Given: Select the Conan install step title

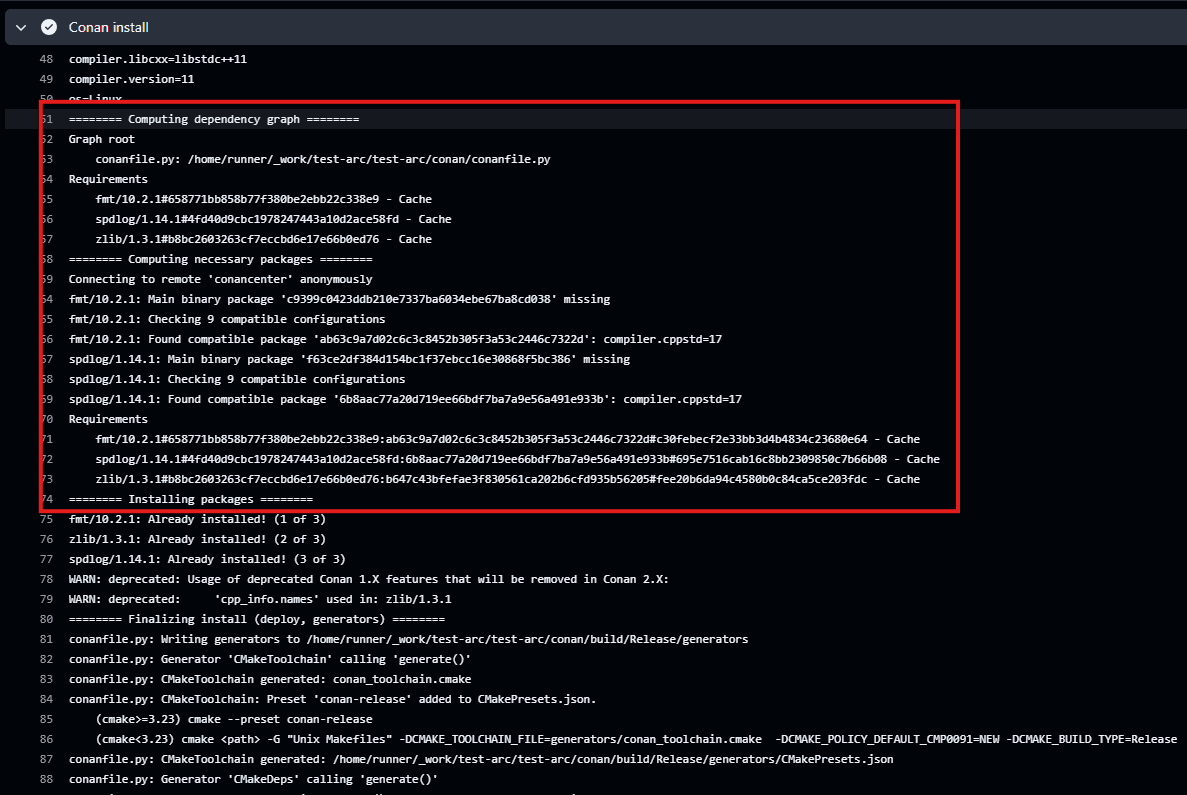Looking at the screenshot, I should pyautogui.click(x=108, y=27).
